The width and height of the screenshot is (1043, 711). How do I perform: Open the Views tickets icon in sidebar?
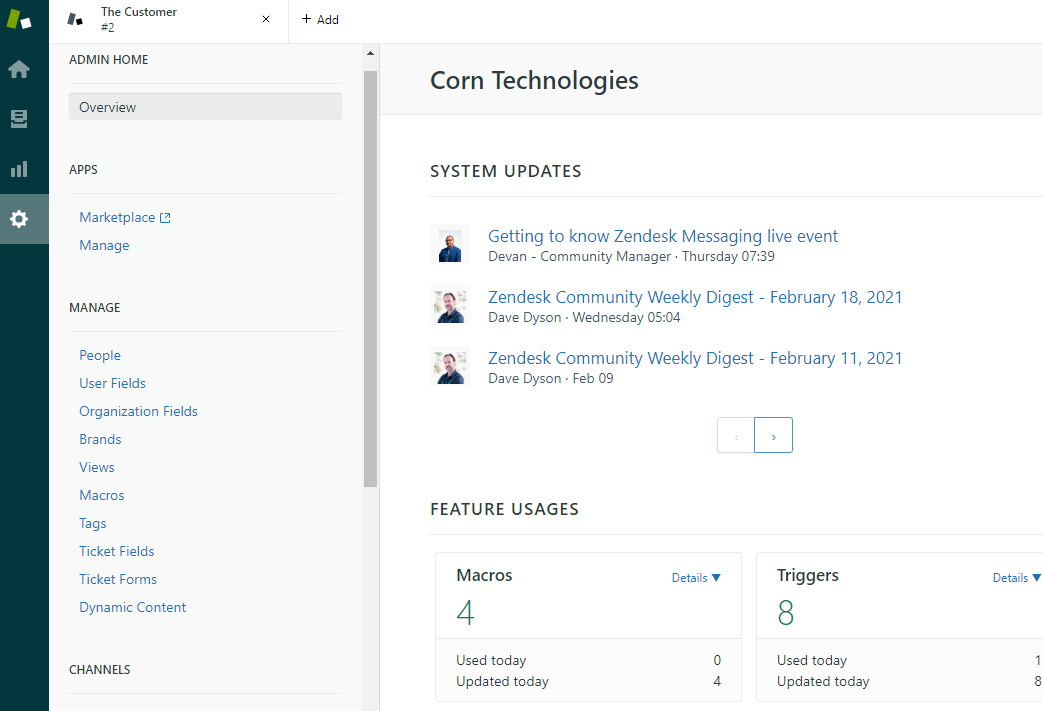(x=19, y=119)
